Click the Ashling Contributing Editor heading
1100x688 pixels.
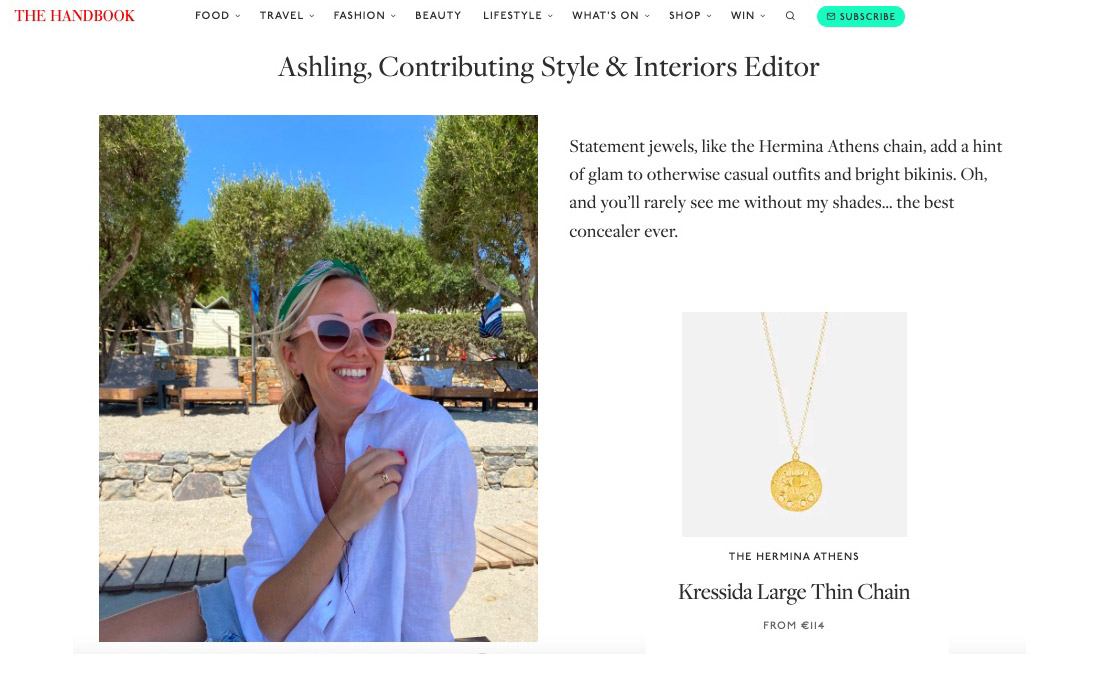[549, 67]
